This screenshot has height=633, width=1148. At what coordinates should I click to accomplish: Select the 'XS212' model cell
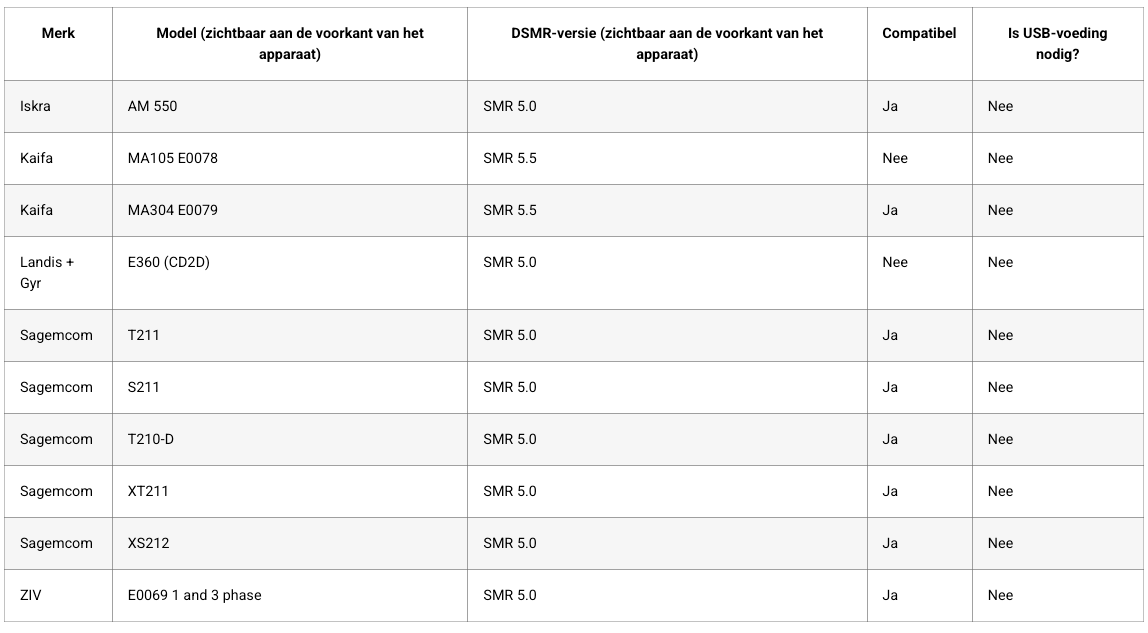148,543
